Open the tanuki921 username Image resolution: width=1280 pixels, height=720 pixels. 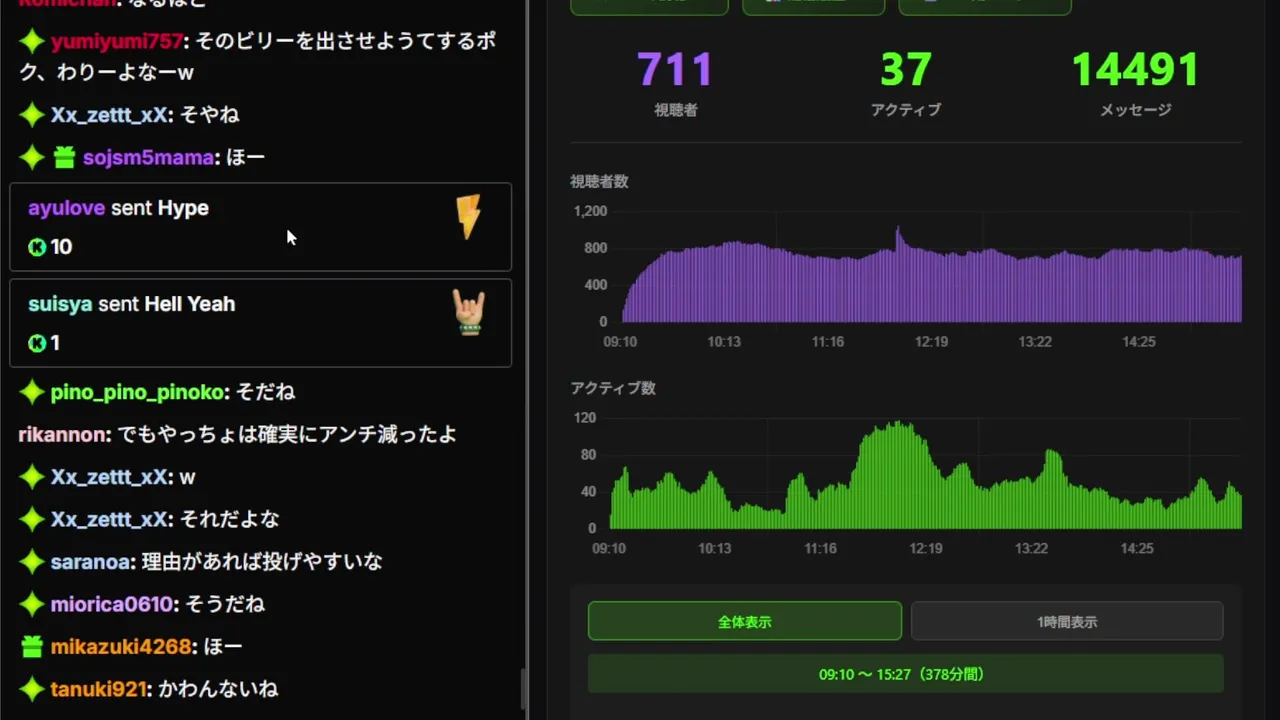[99, 689]
